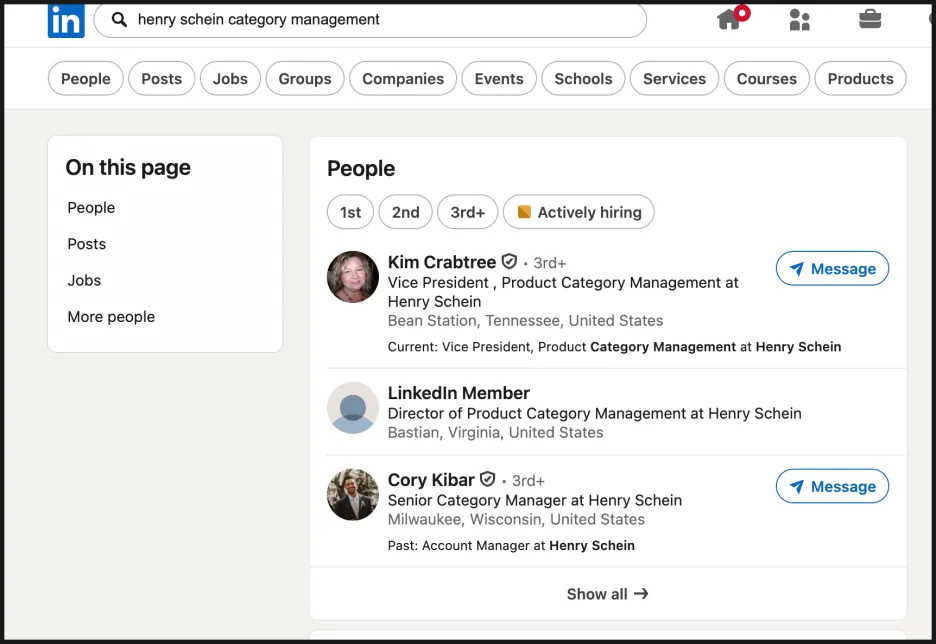The image size is (936, 644).
Task: Select the Companies search filter
Action: [x=403, y=78]
